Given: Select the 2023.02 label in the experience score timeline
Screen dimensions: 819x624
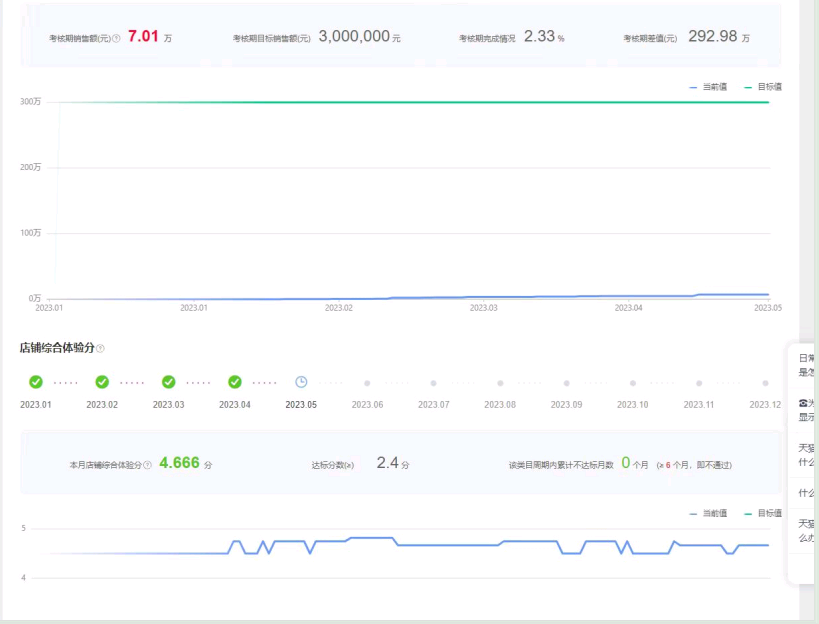Looking at the screenshot, I should [102, 405].
